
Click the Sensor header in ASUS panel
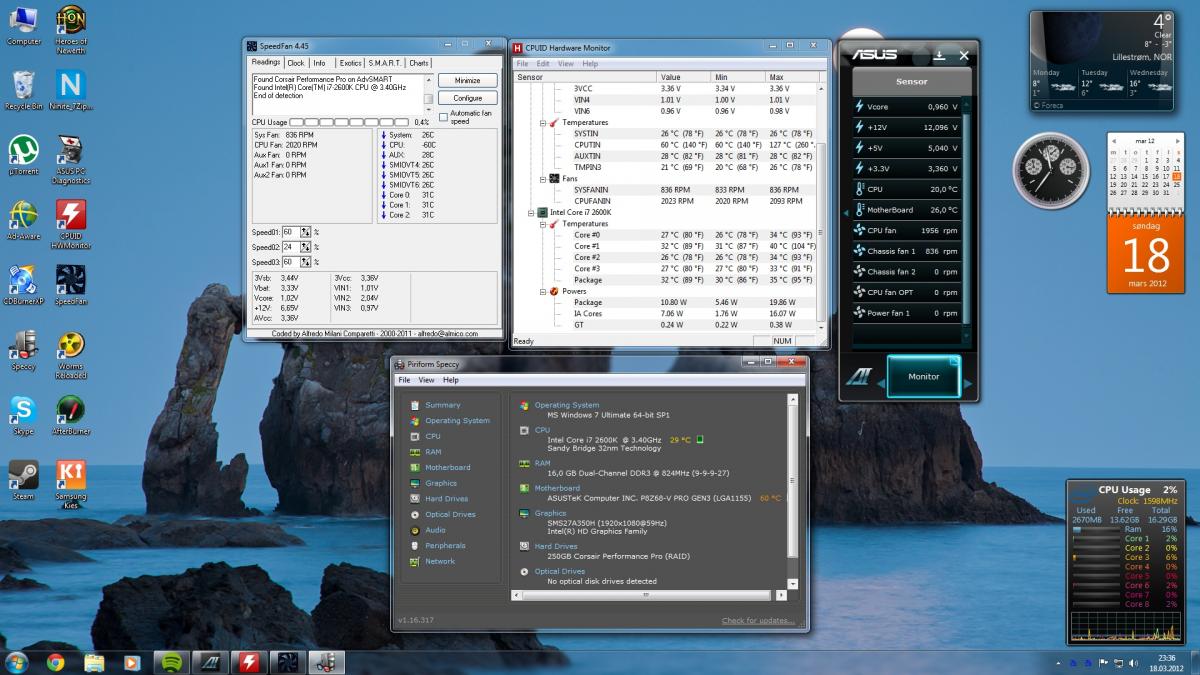click(911, 81)
